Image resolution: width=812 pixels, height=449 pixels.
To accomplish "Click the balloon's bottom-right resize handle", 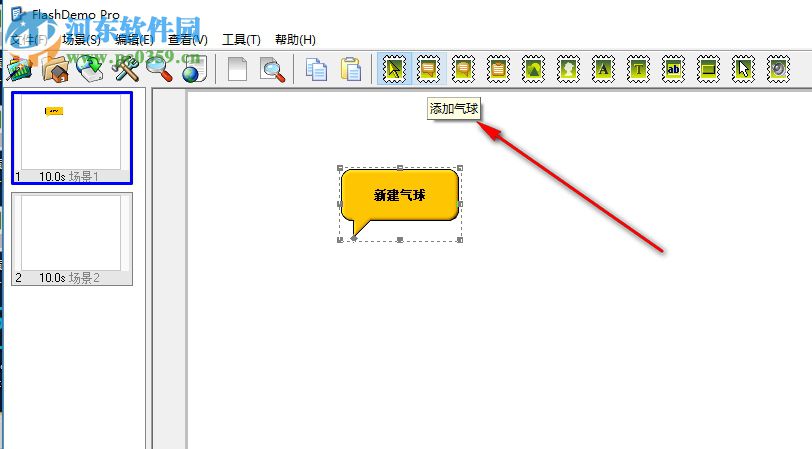I will pos(460,240).
